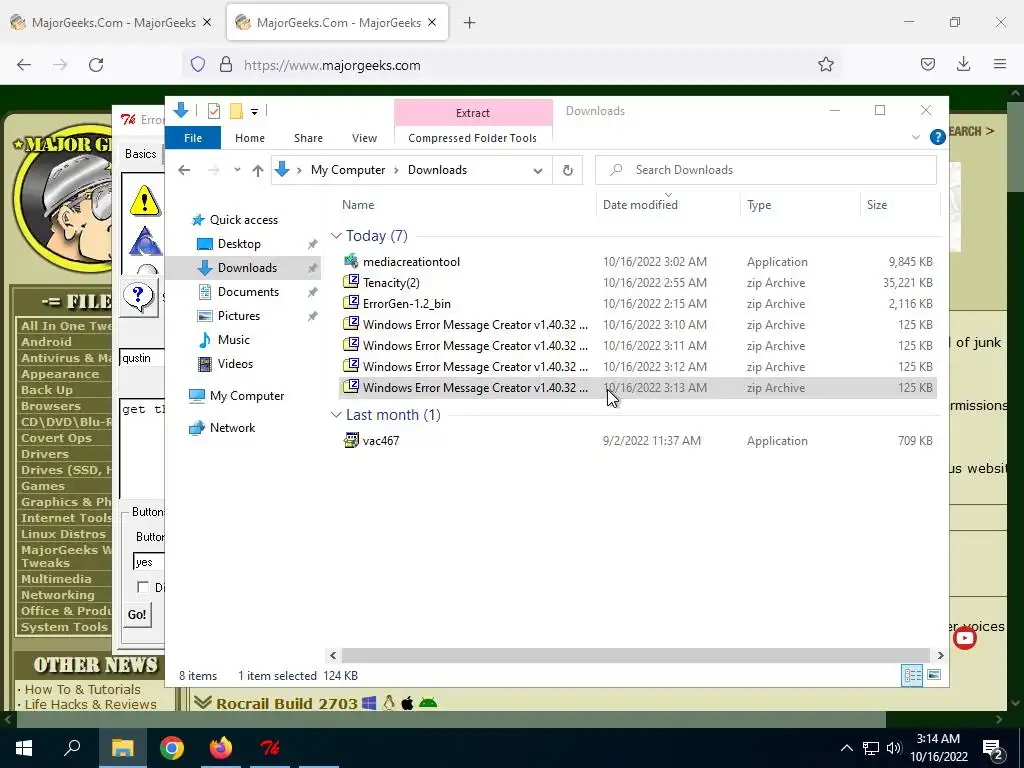Screen dimensions: 1024x768
Task: Switch to Details view layout icon
Action: (912, 675)
